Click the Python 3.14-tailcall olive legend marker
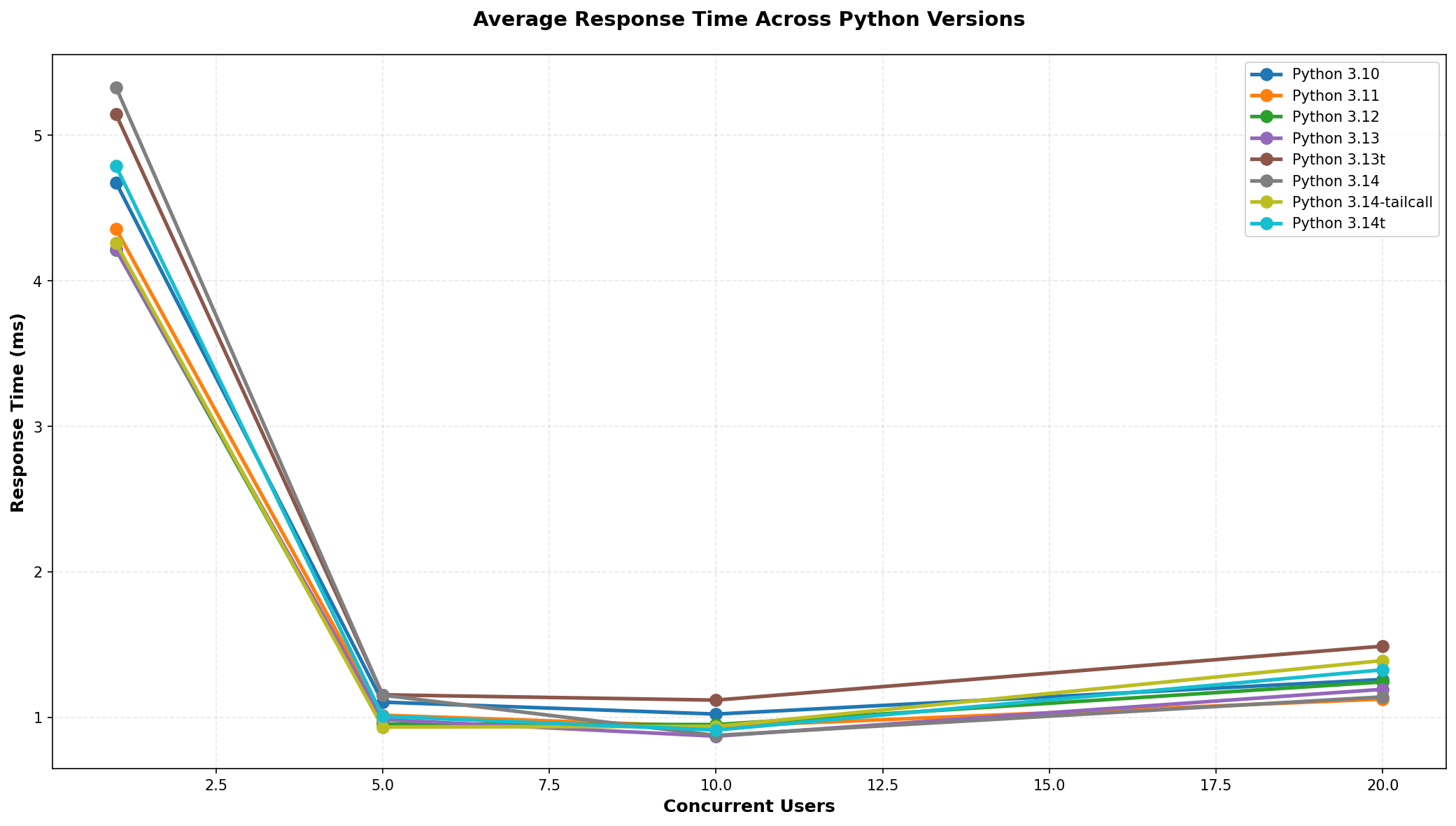Screen dimensions: 1456x826 [1267, 202]
